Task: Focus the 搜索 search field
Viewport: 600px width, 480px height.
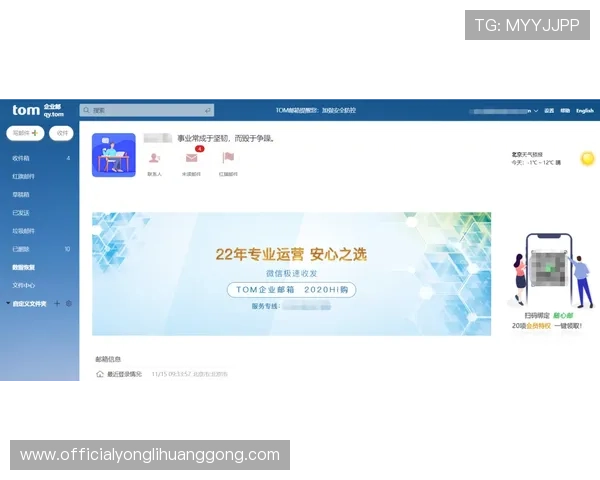Action: click(147, 110)
